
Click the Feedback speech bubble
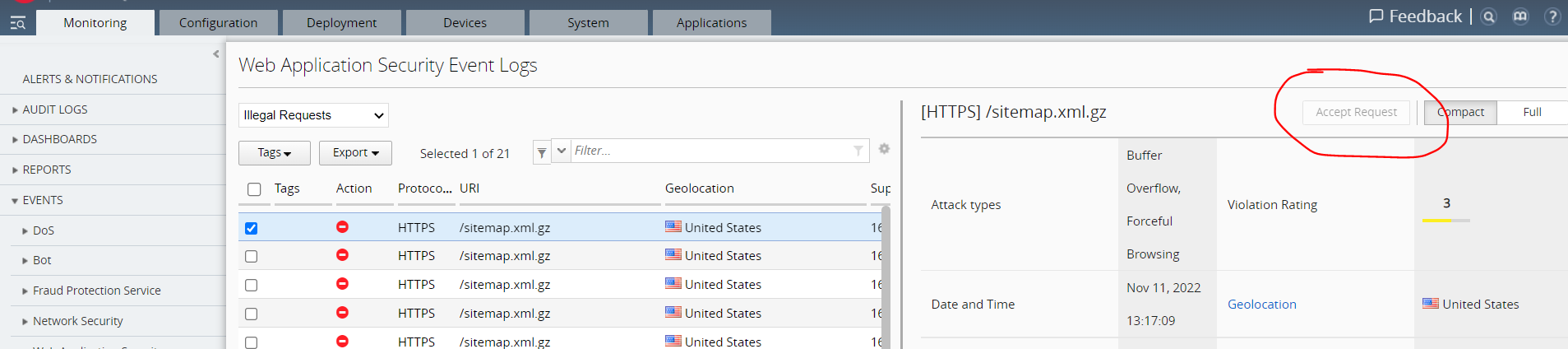(x=1376, y=16)
